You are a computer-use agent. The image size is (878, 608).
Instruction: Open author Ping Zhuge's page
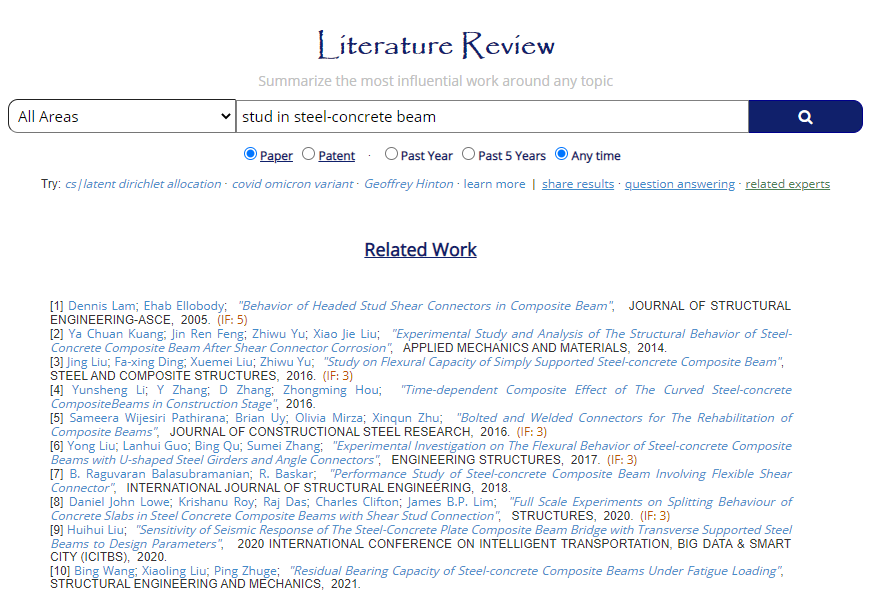tap(245, 571)
